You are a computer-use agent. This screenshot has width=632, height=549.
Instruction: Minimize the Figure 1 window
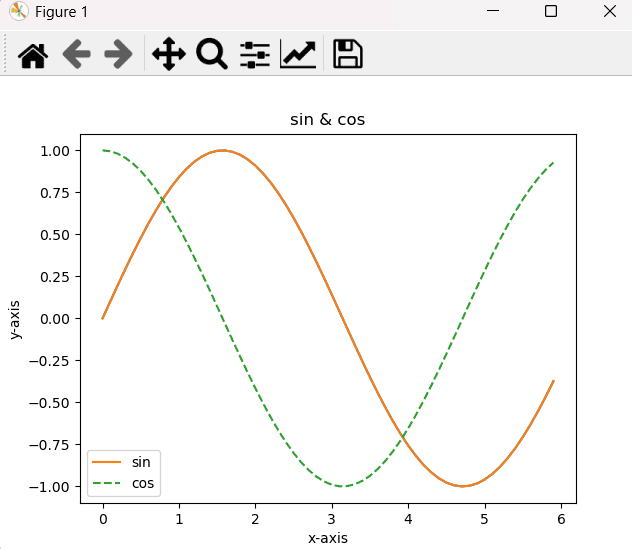click(x=492, y=12)
